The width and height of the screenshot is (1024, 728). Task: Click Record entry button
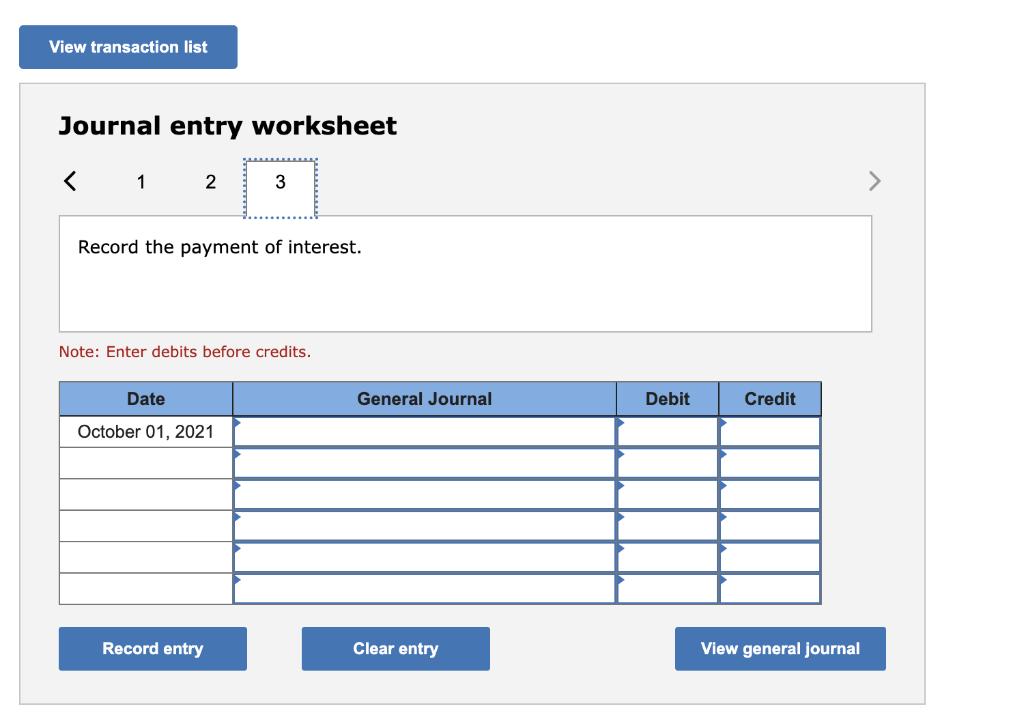coord(153,648)
